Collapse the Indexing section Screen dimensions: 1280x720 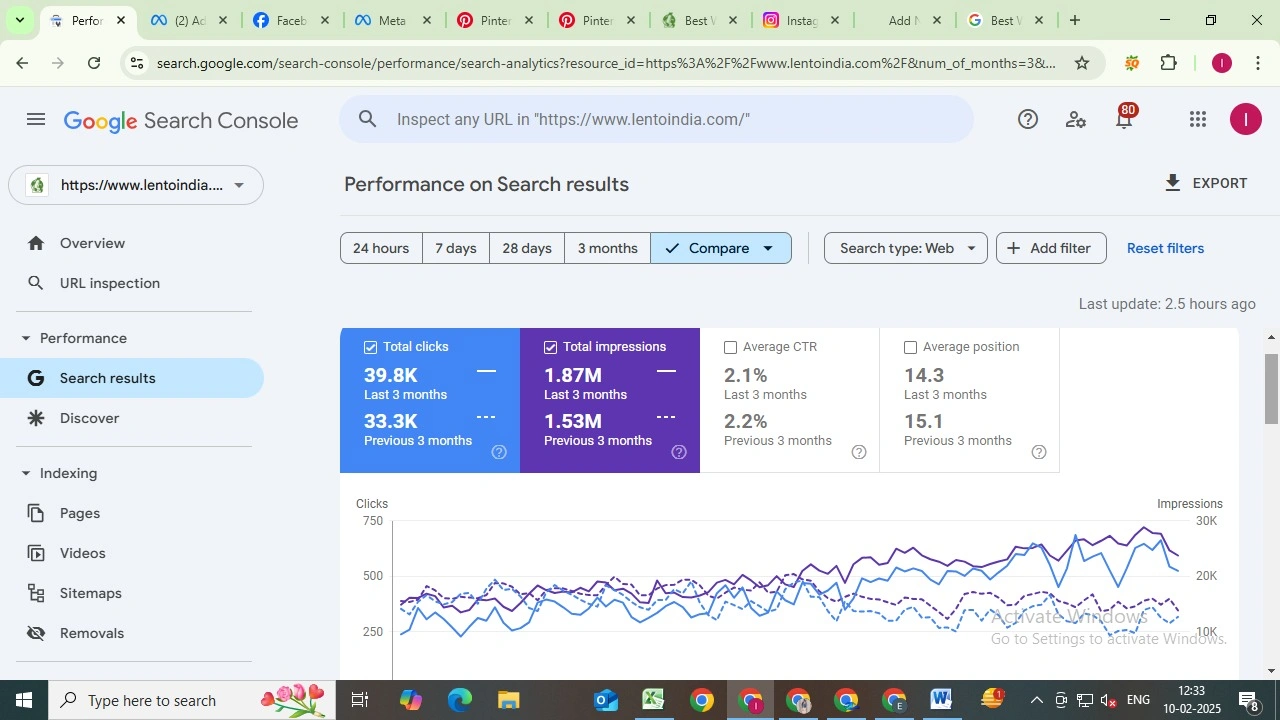click(26, 473)
